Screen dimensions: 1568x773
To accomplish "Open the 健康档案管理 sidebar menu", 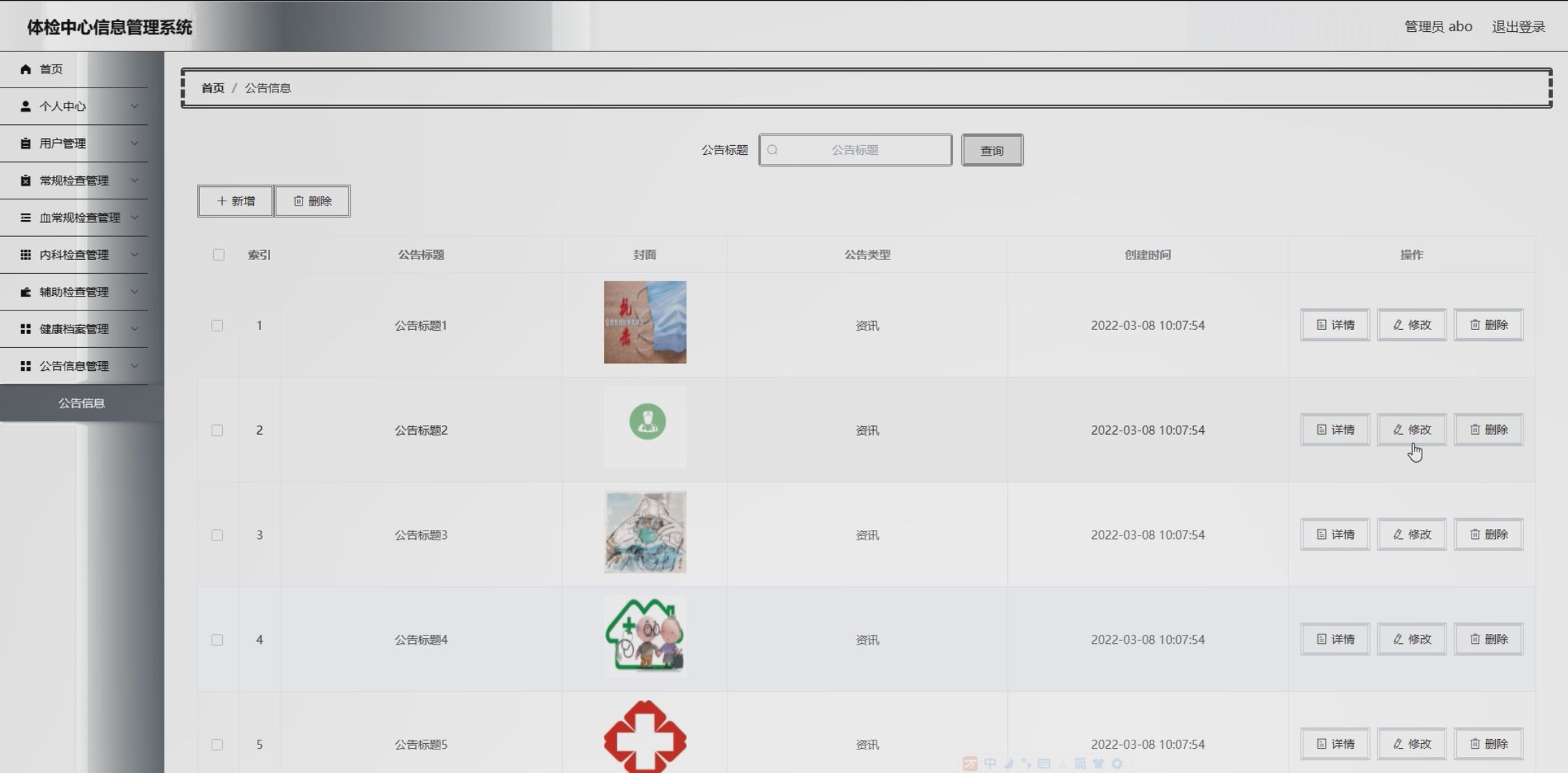I will [x=74, y=329].
